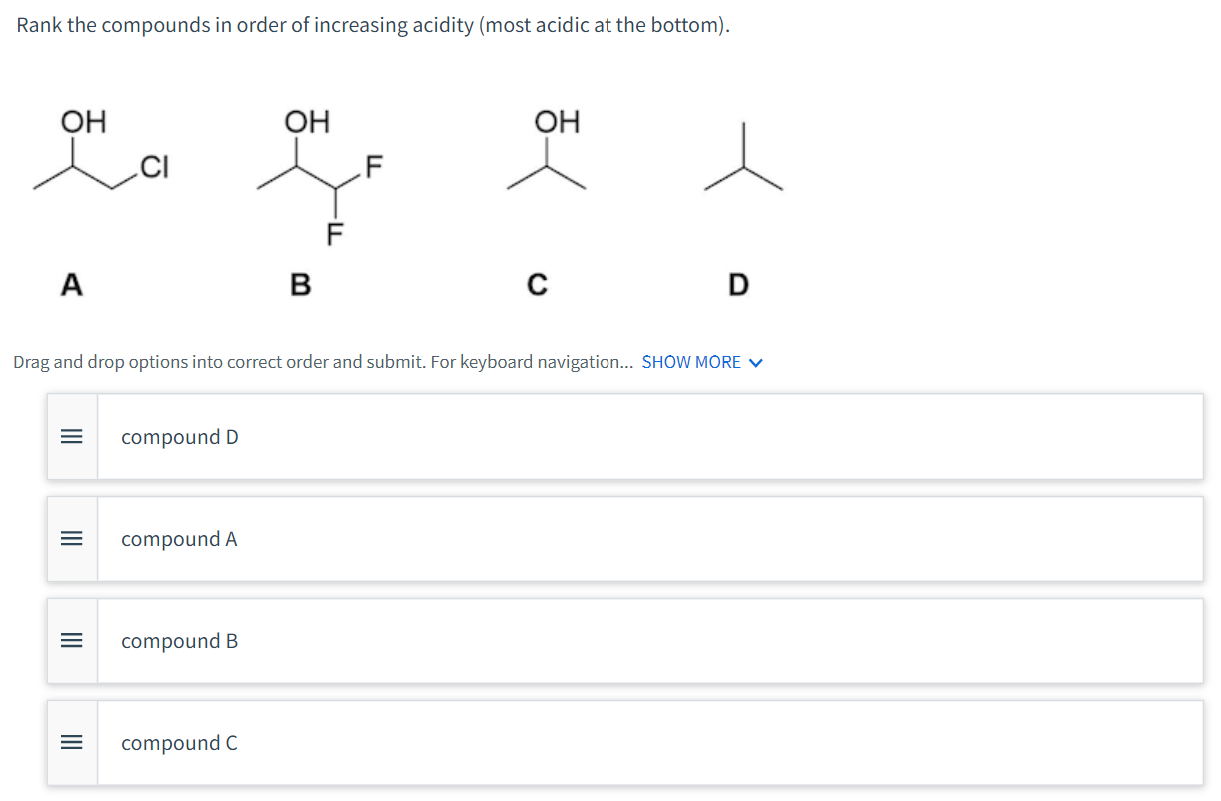1221x801 pixels.
Task: Click the isopropanol structure labeled C
Action: (546, 160)
